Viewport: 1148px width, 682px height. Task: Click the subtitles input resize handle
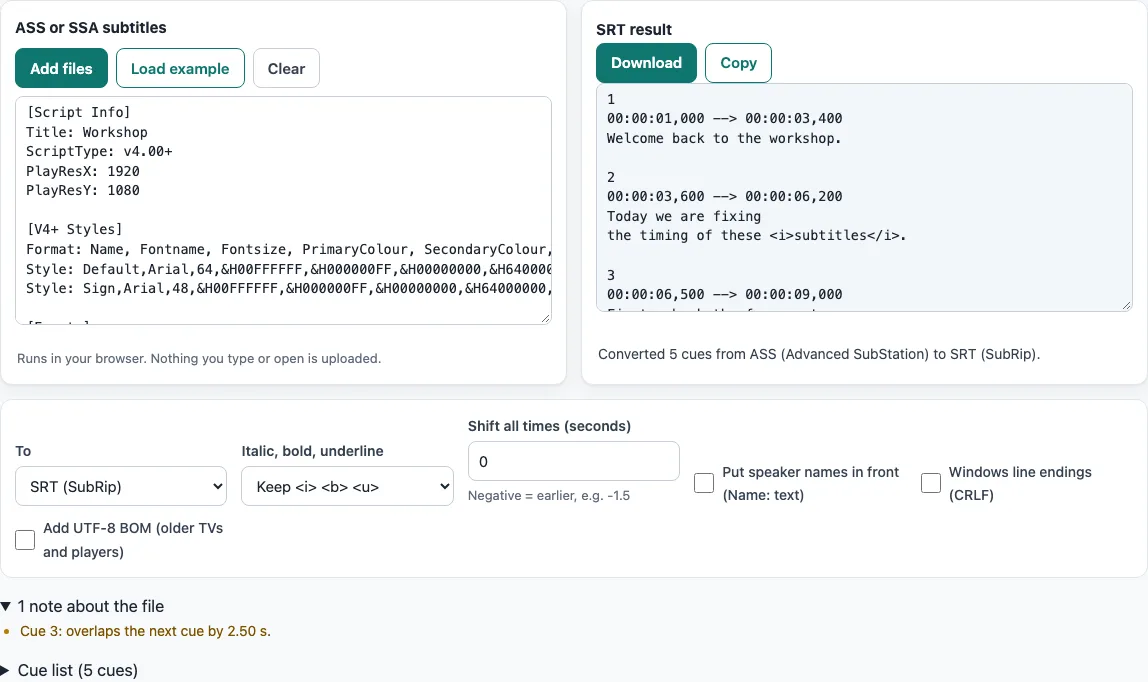pos(545,318)
